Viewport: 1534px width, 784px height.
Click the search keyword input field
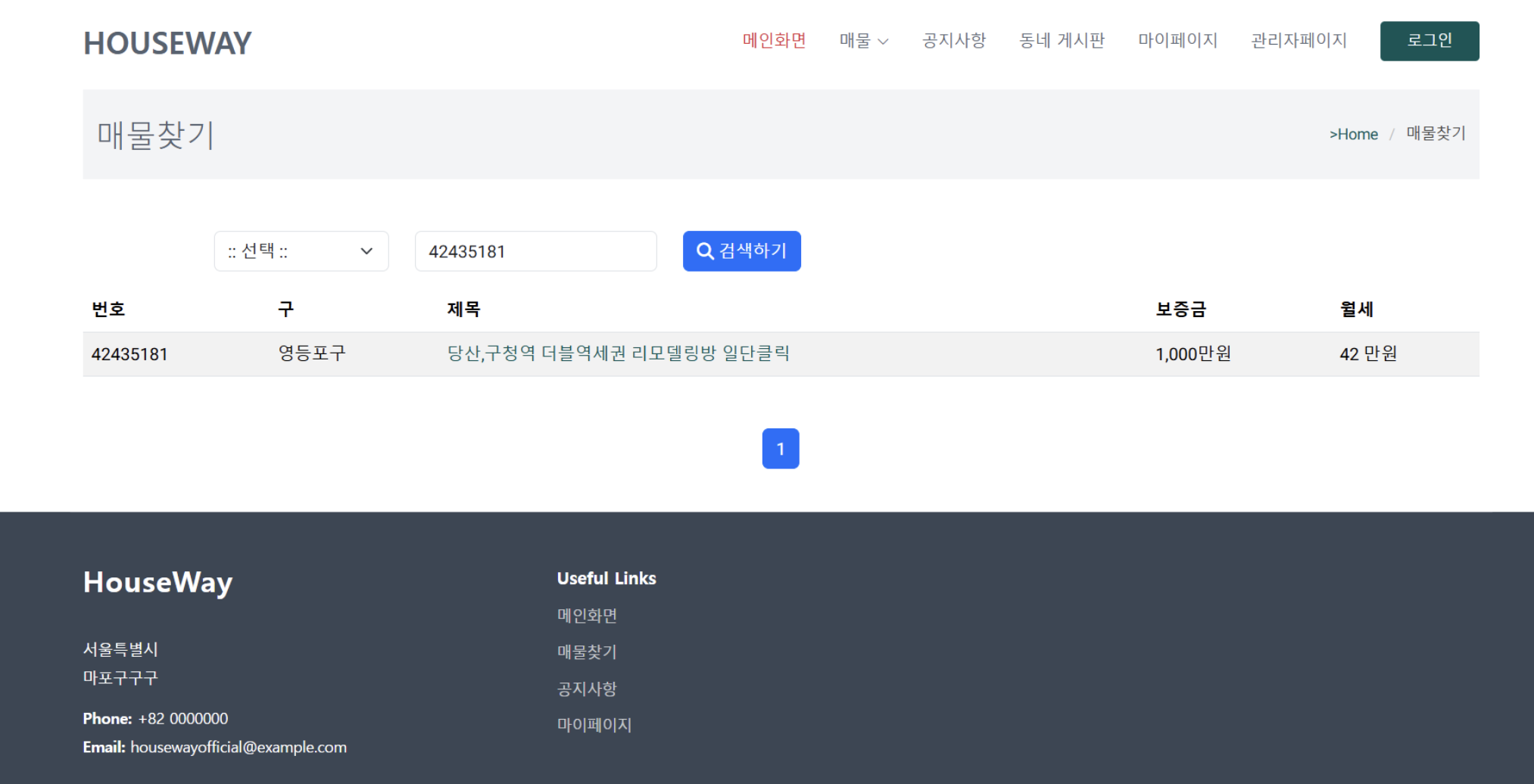[x=535, y=250]
